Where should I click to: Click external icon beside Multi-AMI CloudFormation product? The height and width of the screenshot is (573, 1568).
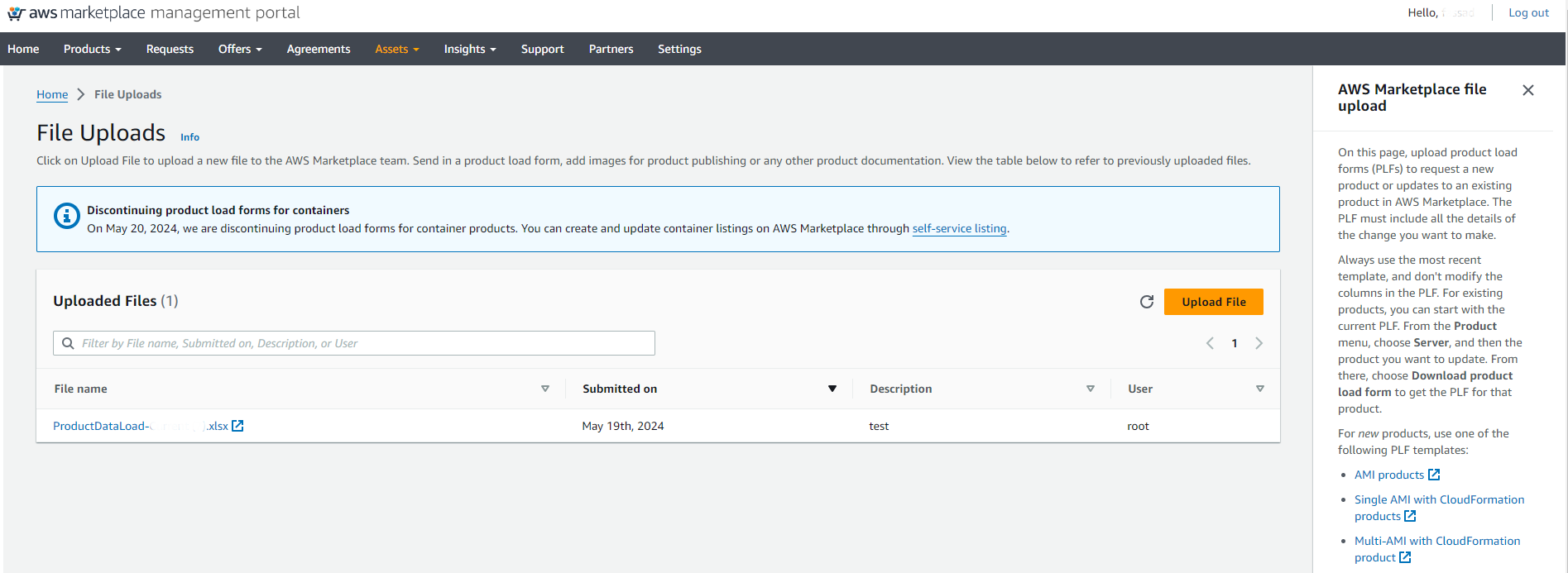(1405, 557)
